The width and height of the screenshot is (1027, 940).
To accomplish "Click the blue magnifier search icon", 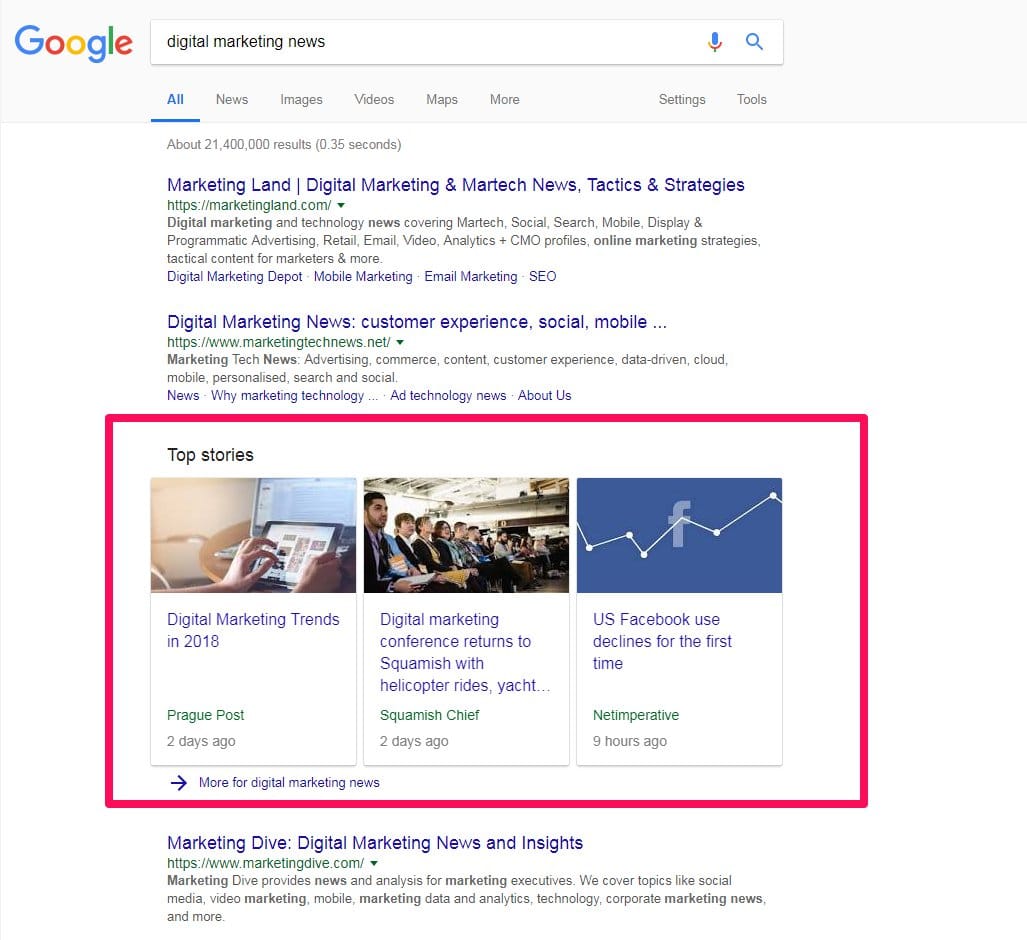I will (755, 42).
